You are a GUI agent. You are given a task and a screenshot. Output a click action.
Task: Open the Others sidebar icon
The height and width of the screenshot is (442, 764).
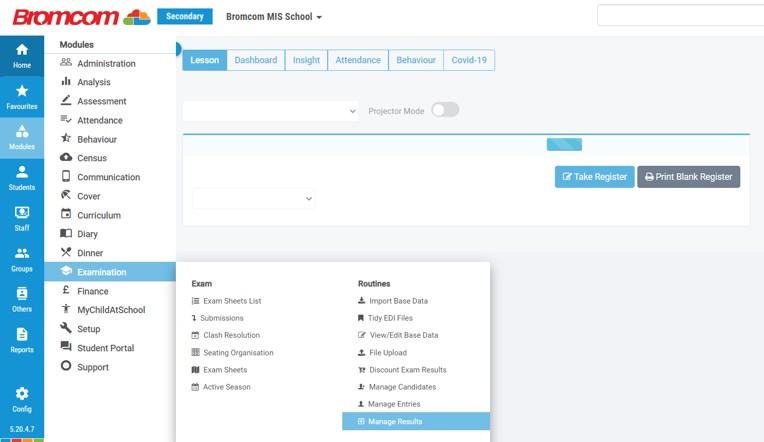coord(22,293)
